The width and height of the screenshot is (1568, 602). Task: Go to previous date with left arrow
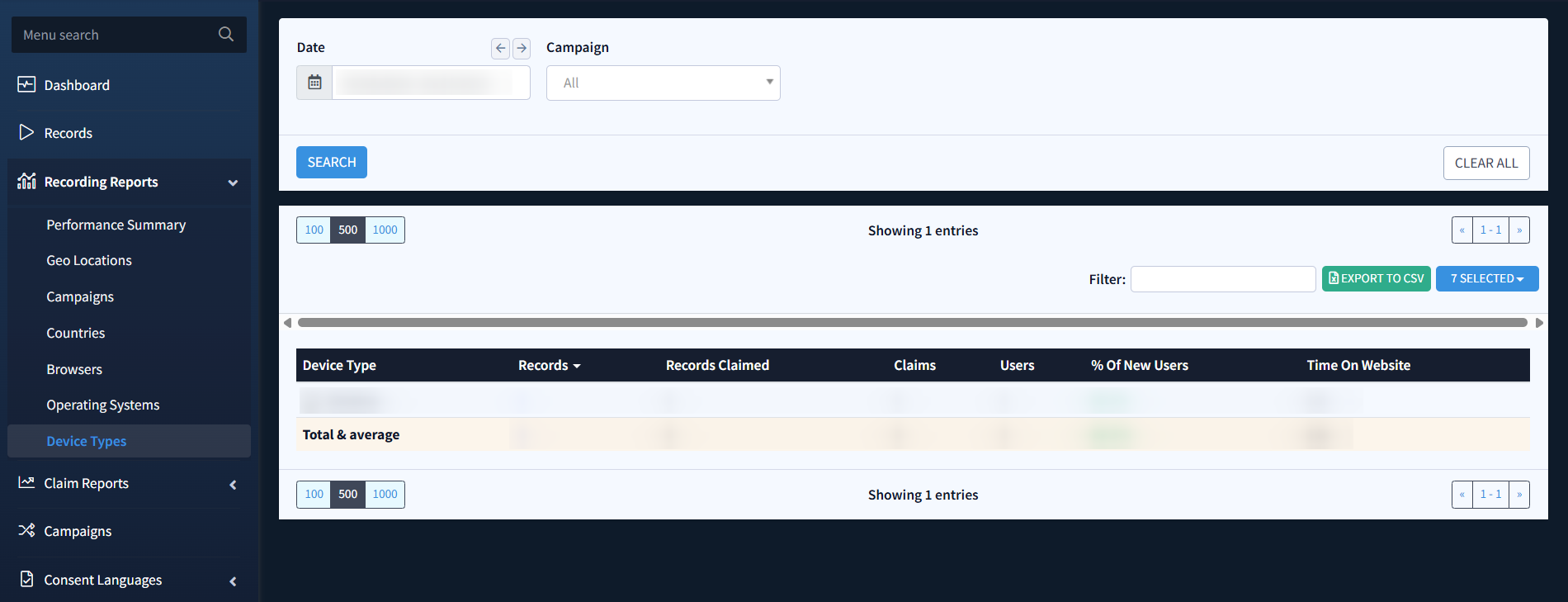pyautogui.click(x=500, y=48)
